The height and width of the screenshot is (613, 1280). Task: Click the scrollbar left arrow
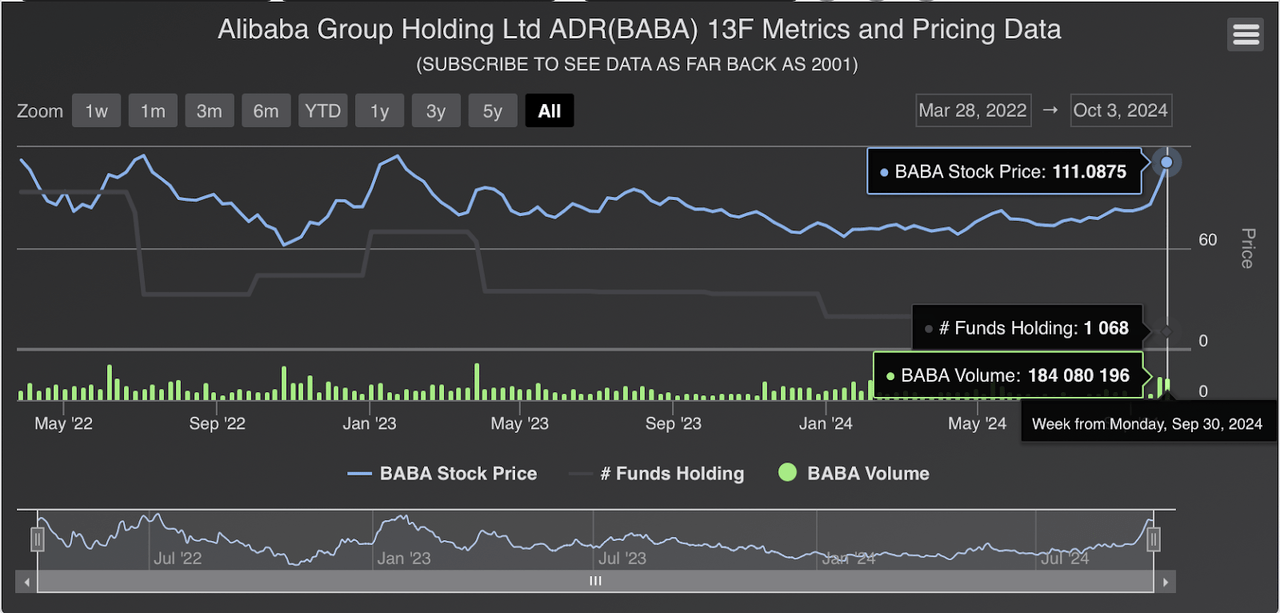(27, 581)
